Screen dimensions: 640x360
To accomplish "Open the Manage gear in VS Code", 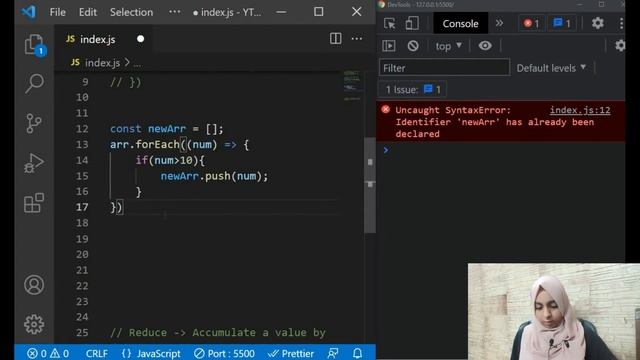I will click(34, 324).
